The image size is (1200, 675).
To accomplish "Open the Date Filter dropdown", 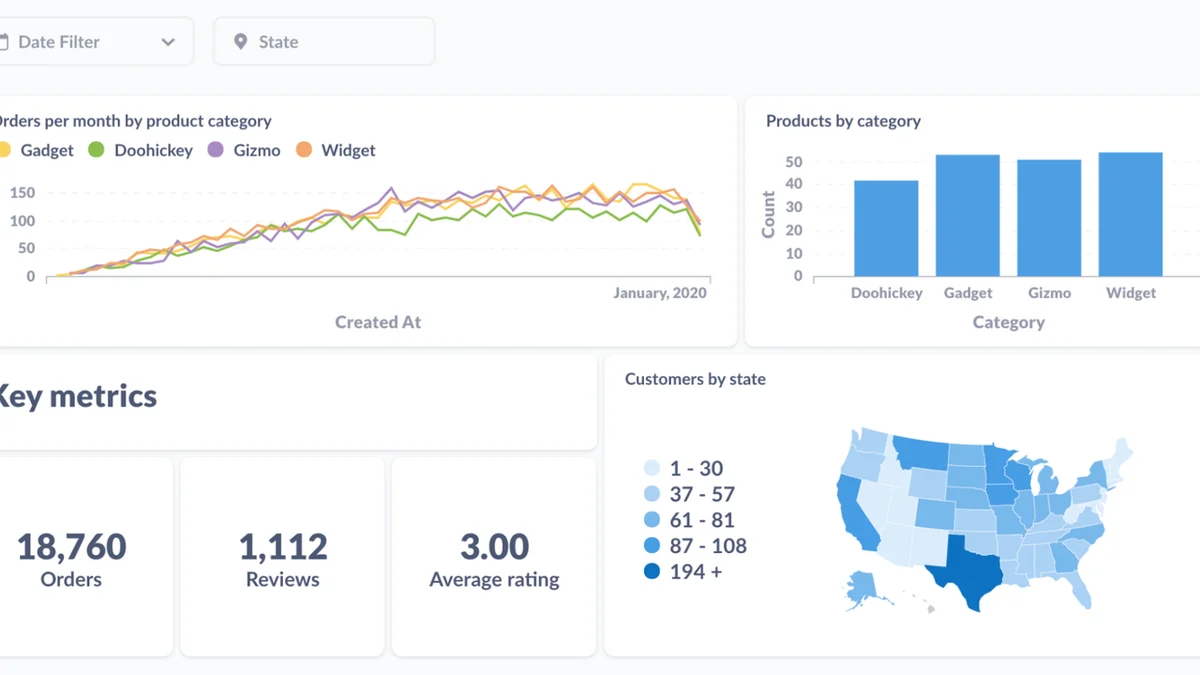I will point(96,42).
